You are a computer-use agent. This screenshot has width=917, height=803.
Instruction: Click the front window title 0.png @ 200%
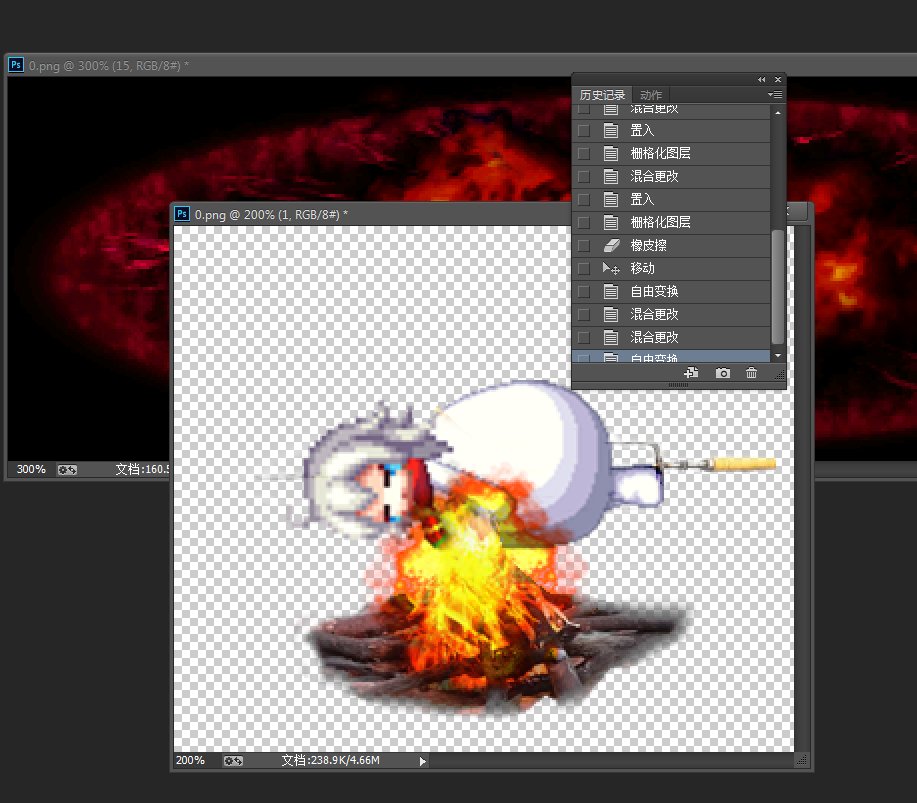click(x=271, y=215)
